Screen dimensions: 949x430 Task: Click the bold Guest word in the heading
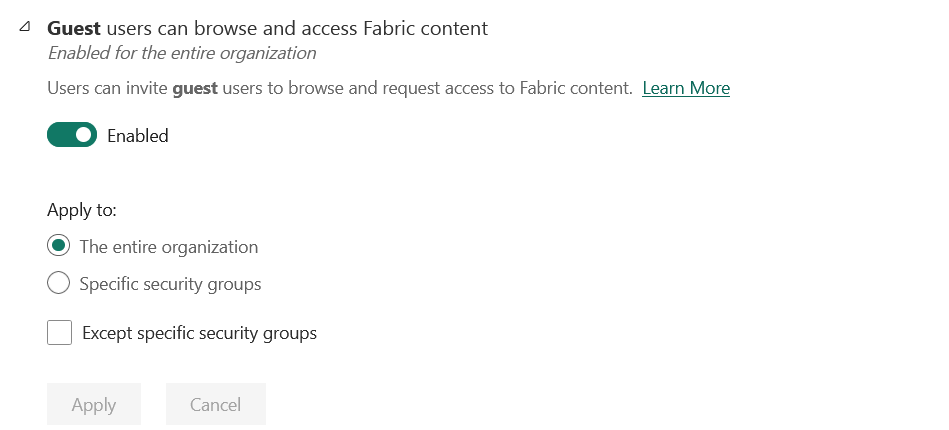74,28
